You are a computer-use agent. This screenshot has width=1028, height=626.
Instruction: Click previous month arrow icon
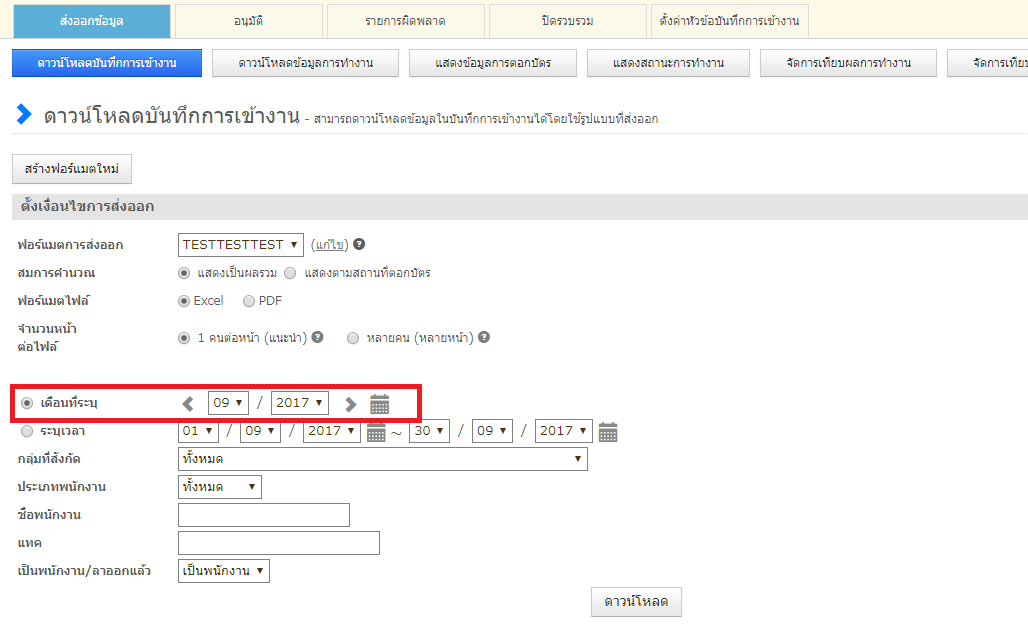[188, 404]
